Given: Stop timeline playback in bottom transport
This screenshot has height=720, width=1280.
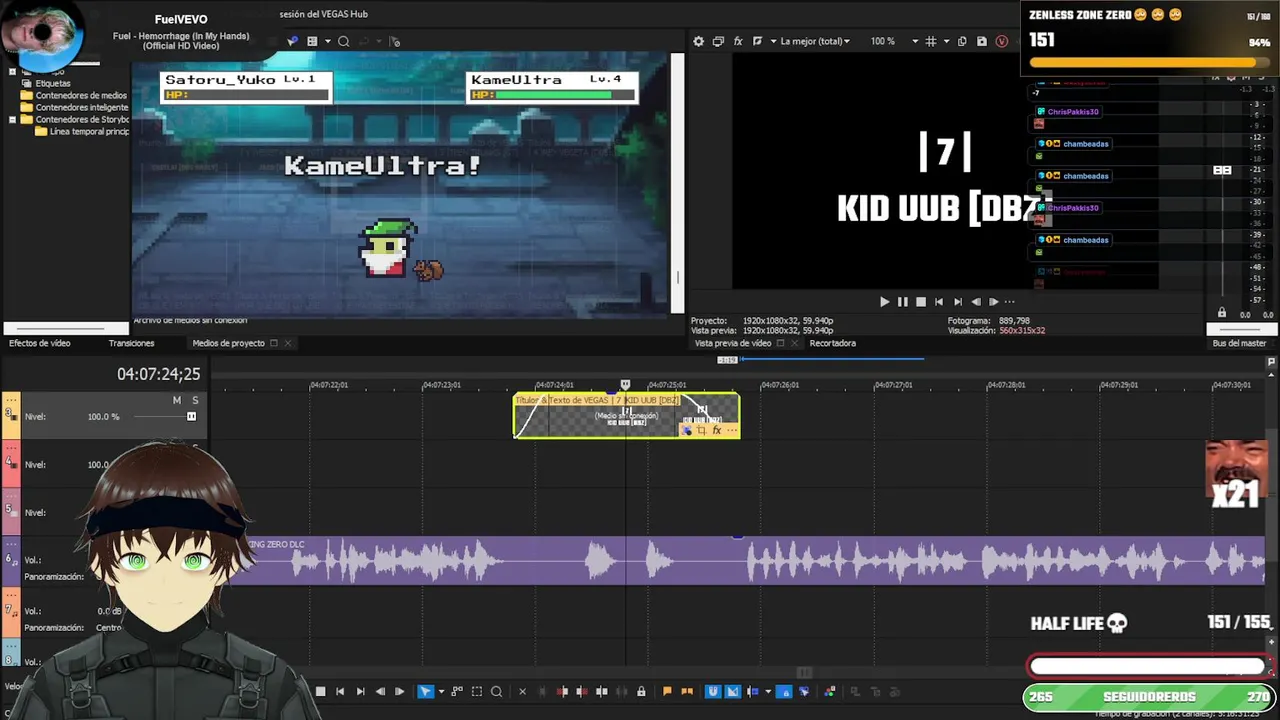Looking at the screenshot, I should pos(320,691).
